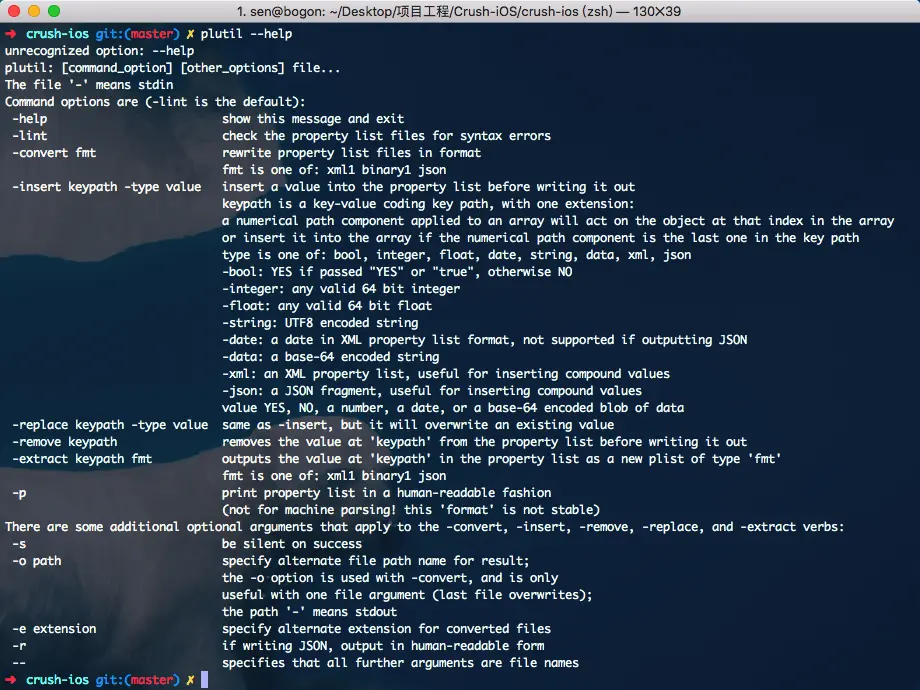
Task: Click '-data: a base-64 encoded string' line
Action: point(330,357)
